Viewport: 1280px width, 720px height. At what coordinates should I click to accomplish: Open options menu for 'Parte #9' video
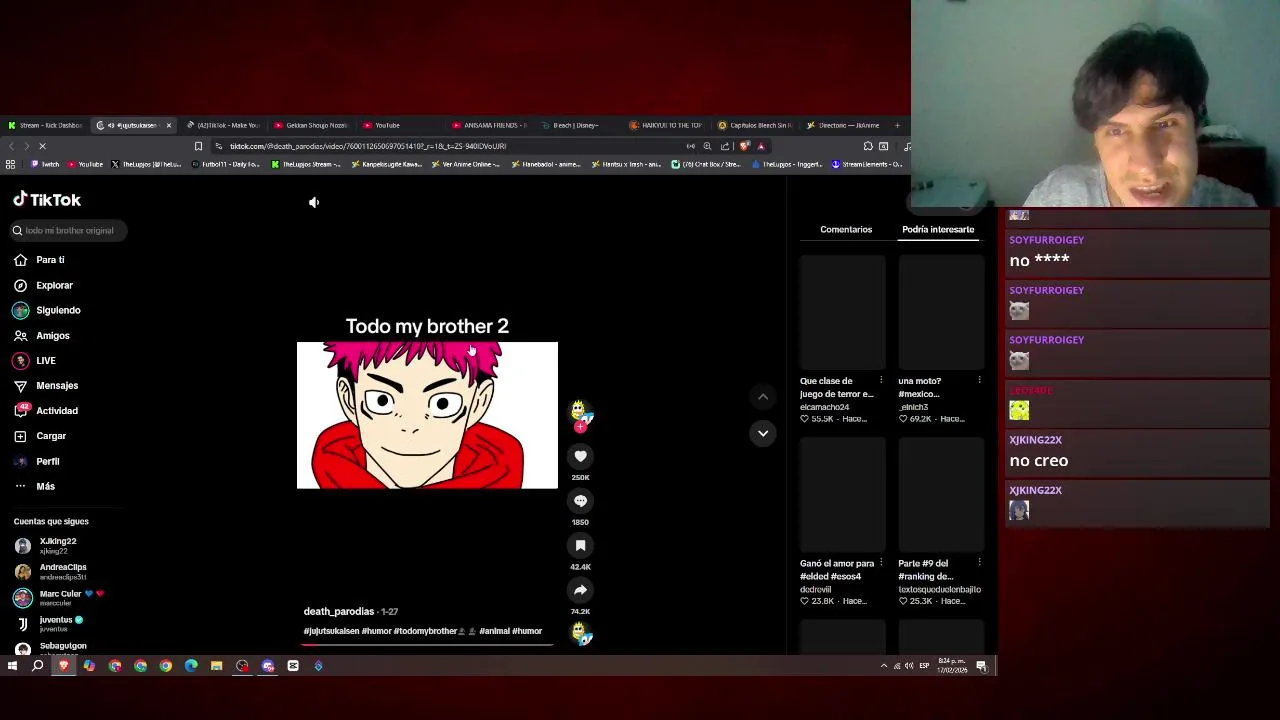979,562
